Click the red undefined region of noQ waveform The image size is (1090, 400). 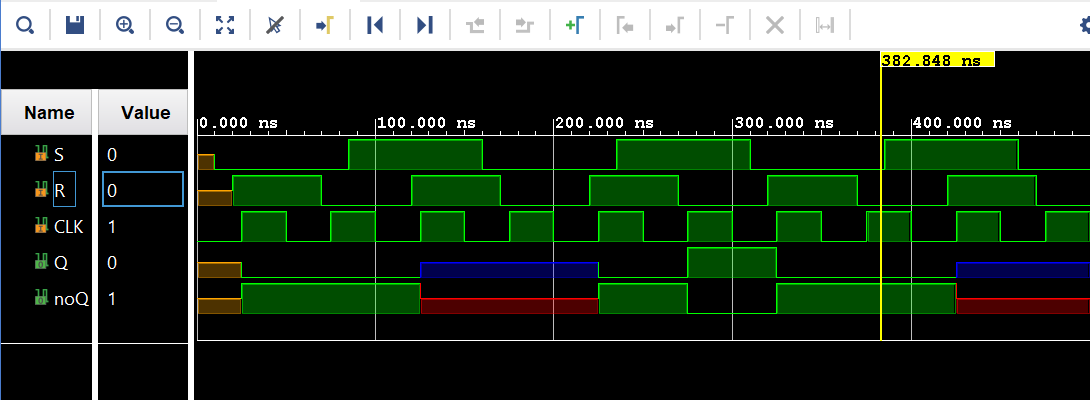coord(509,306)
